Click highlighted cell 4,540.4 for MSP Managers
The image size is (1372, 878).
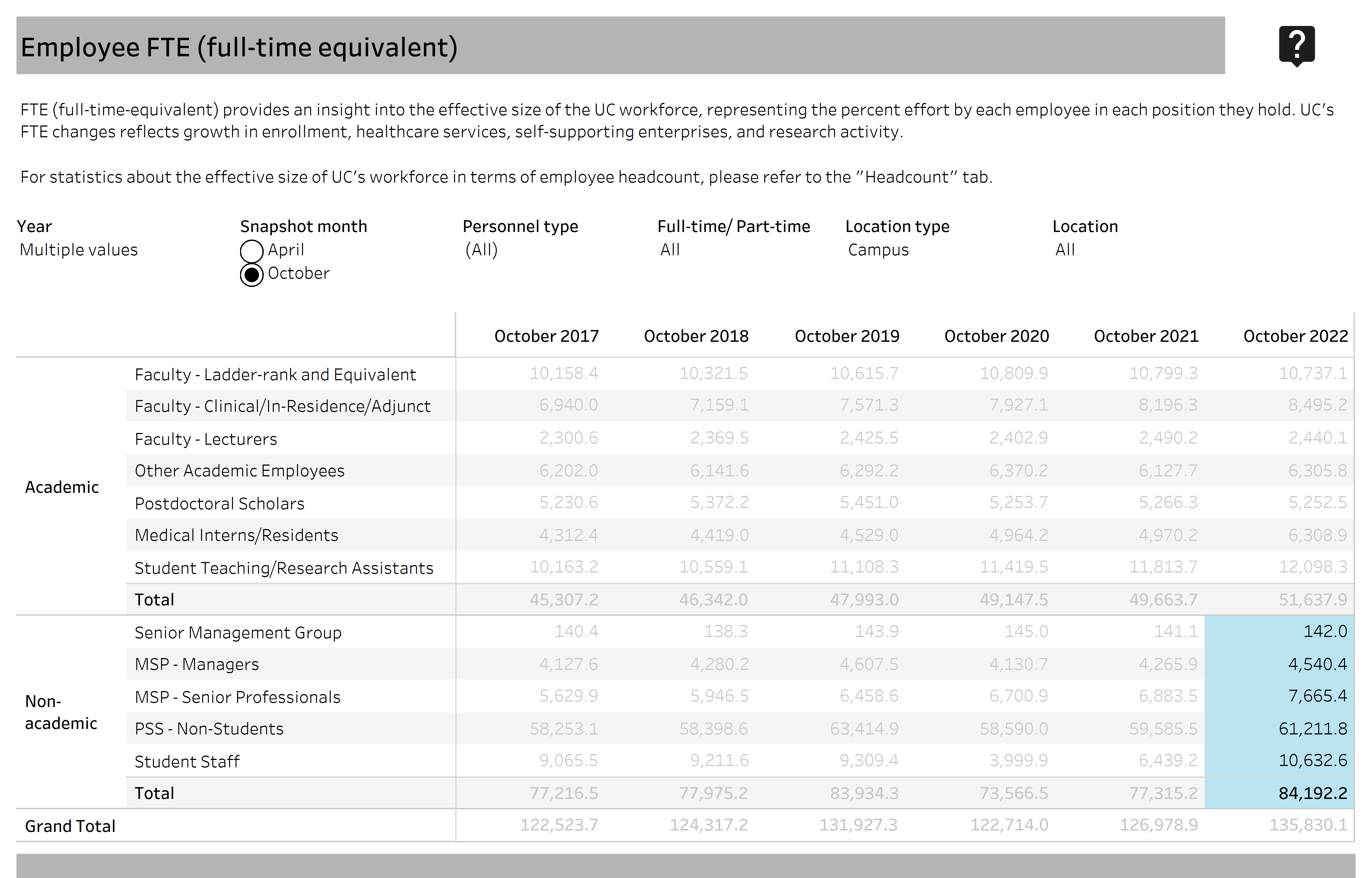(x=1279, y=664)
